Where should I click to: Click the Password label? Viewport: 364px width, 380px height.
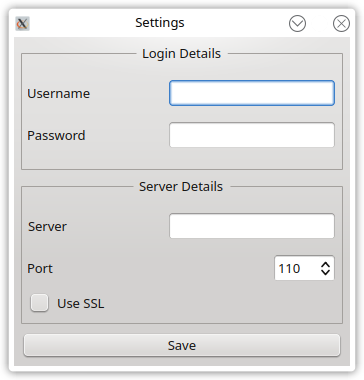click(x=56, y=135)
